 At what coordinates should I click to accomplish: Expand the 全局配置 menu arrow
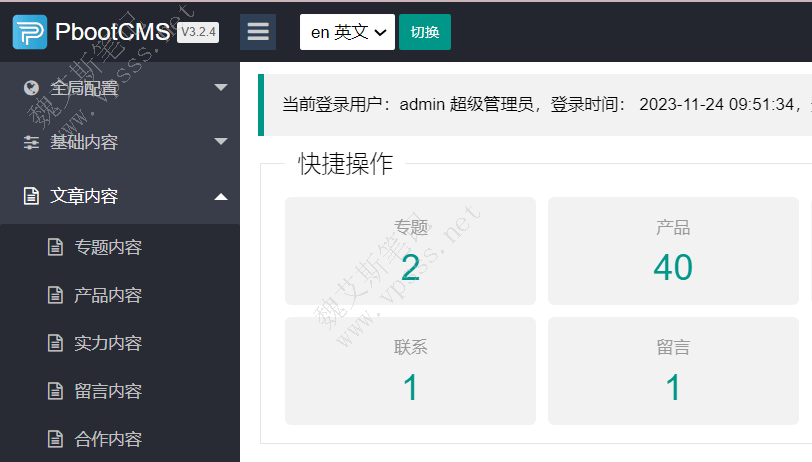click(221, 88)
